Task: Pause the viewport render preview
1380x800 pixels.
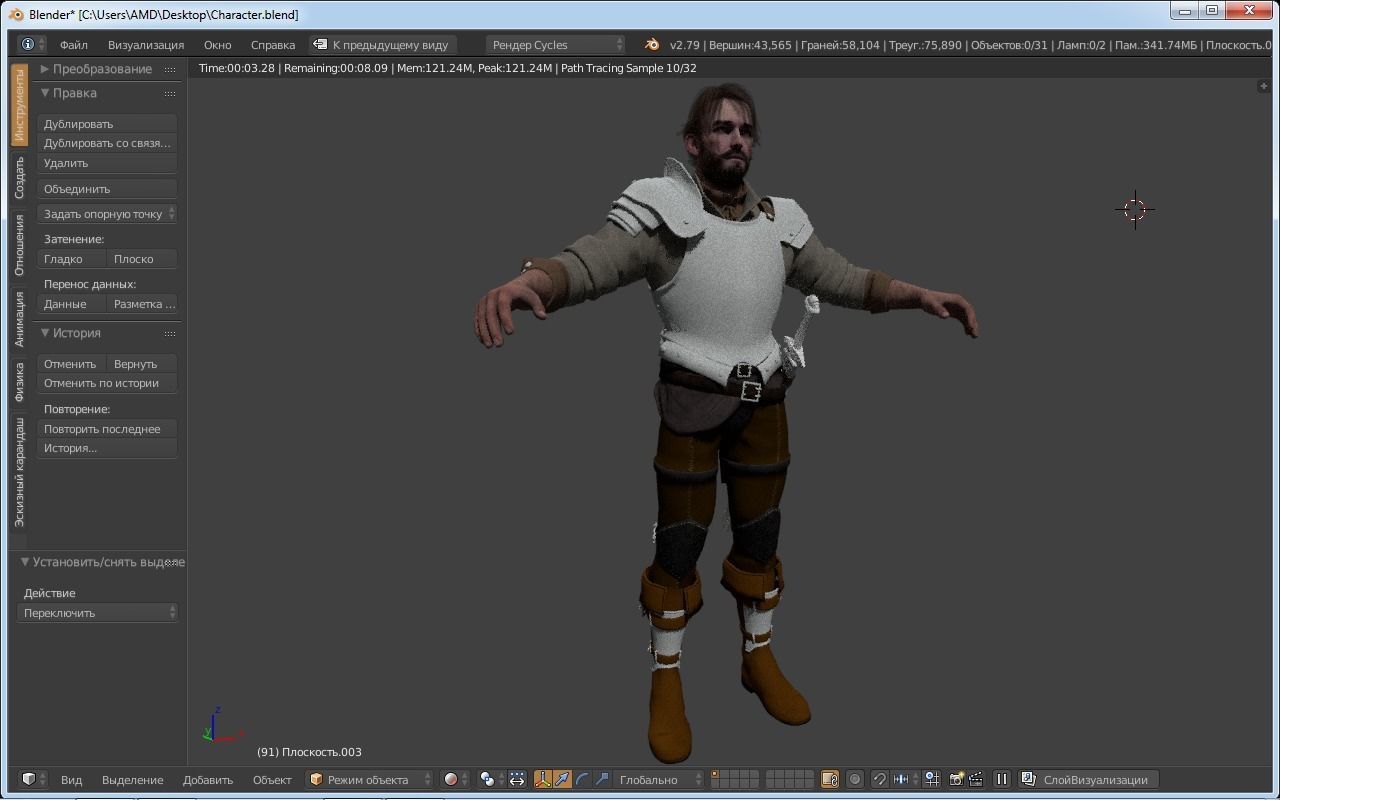Action: click(1001, 780)
